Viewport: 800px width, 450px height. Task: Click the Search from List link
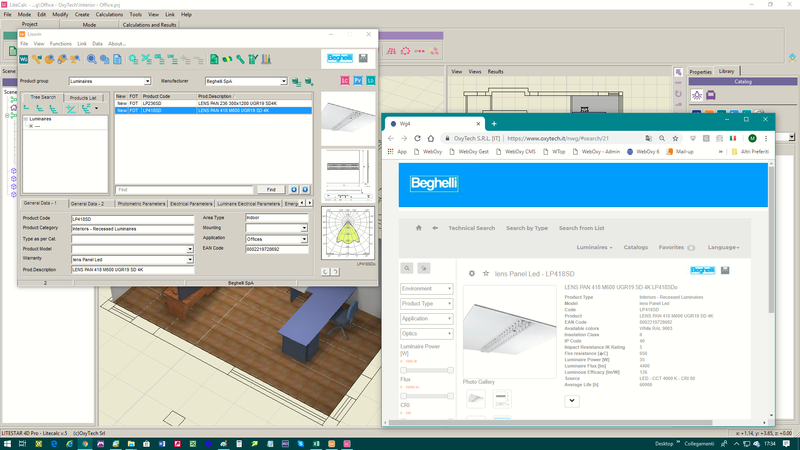(581, 228)
